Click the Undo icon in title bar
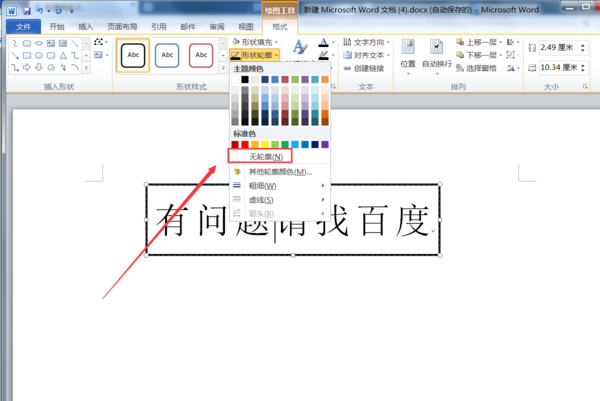600x401 pixels. tap(40, 11)
